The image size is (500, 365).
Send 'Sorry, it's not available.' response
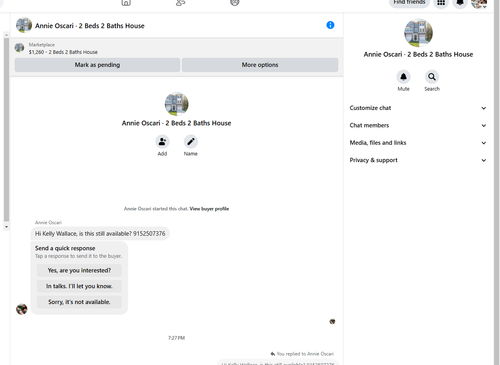[x=79, y=302]
